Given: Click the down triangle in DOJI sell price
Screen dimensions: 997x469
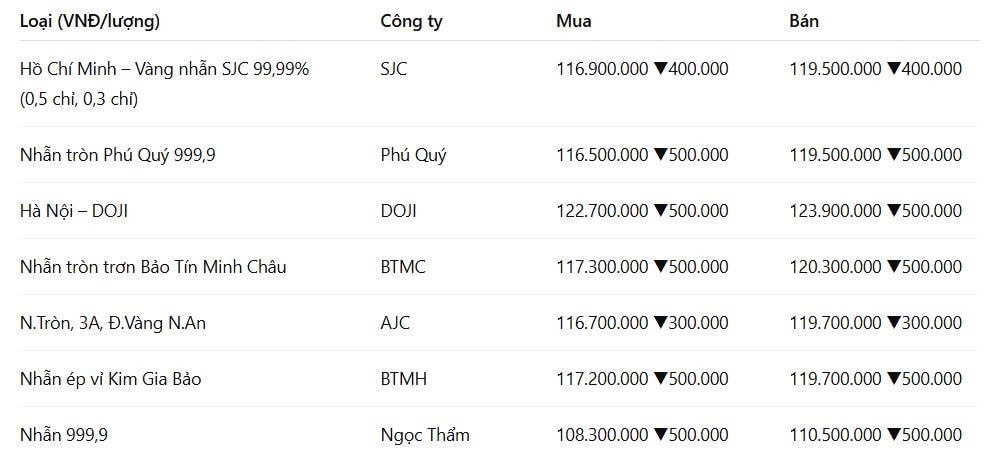Looking at the screenshot, I should [x=893, y=211].
